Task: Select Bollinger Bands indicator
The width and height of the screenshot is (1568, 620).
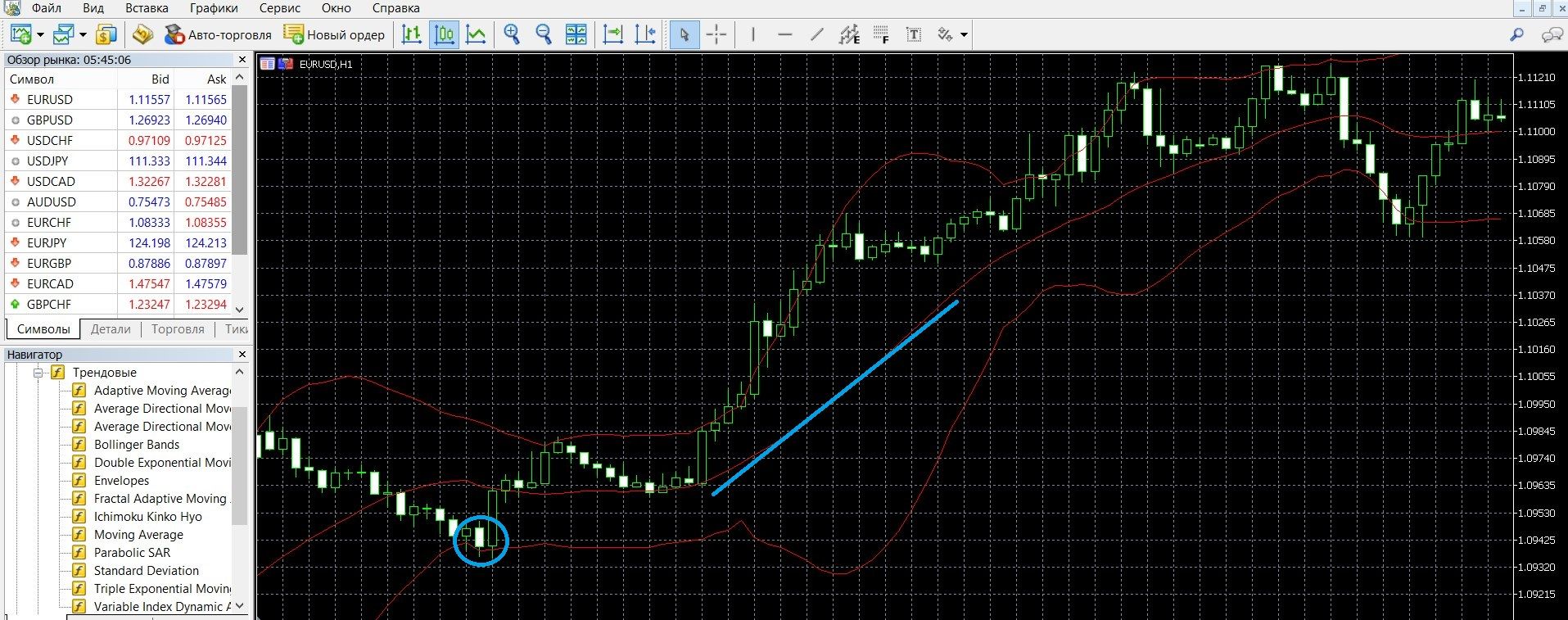Action: pos(137,445)
